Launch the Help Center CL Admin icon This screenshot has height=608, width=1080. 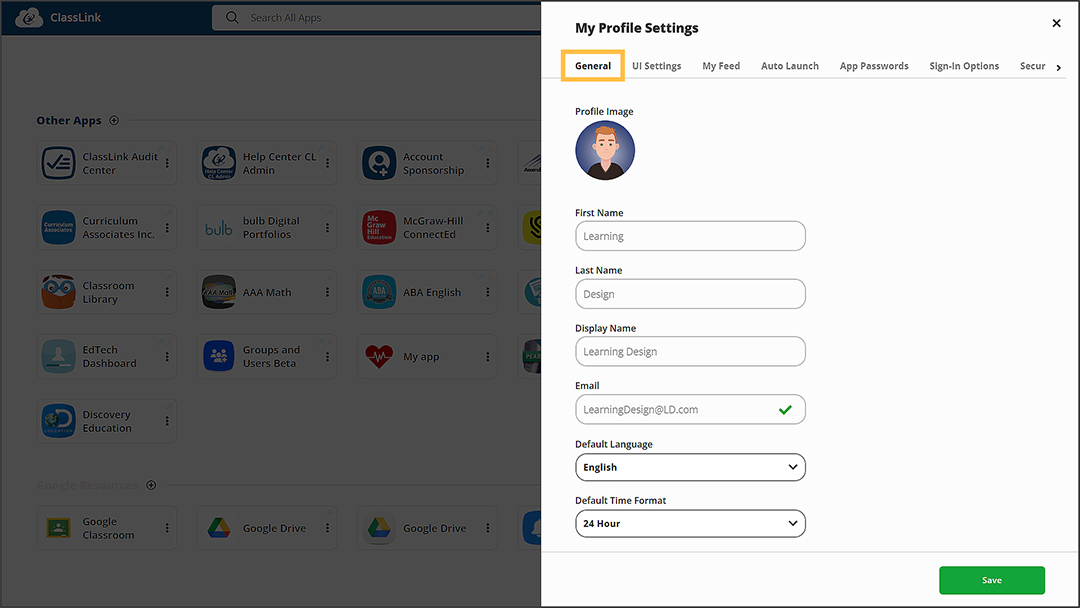pyautogui.click(x=219, y=163)
